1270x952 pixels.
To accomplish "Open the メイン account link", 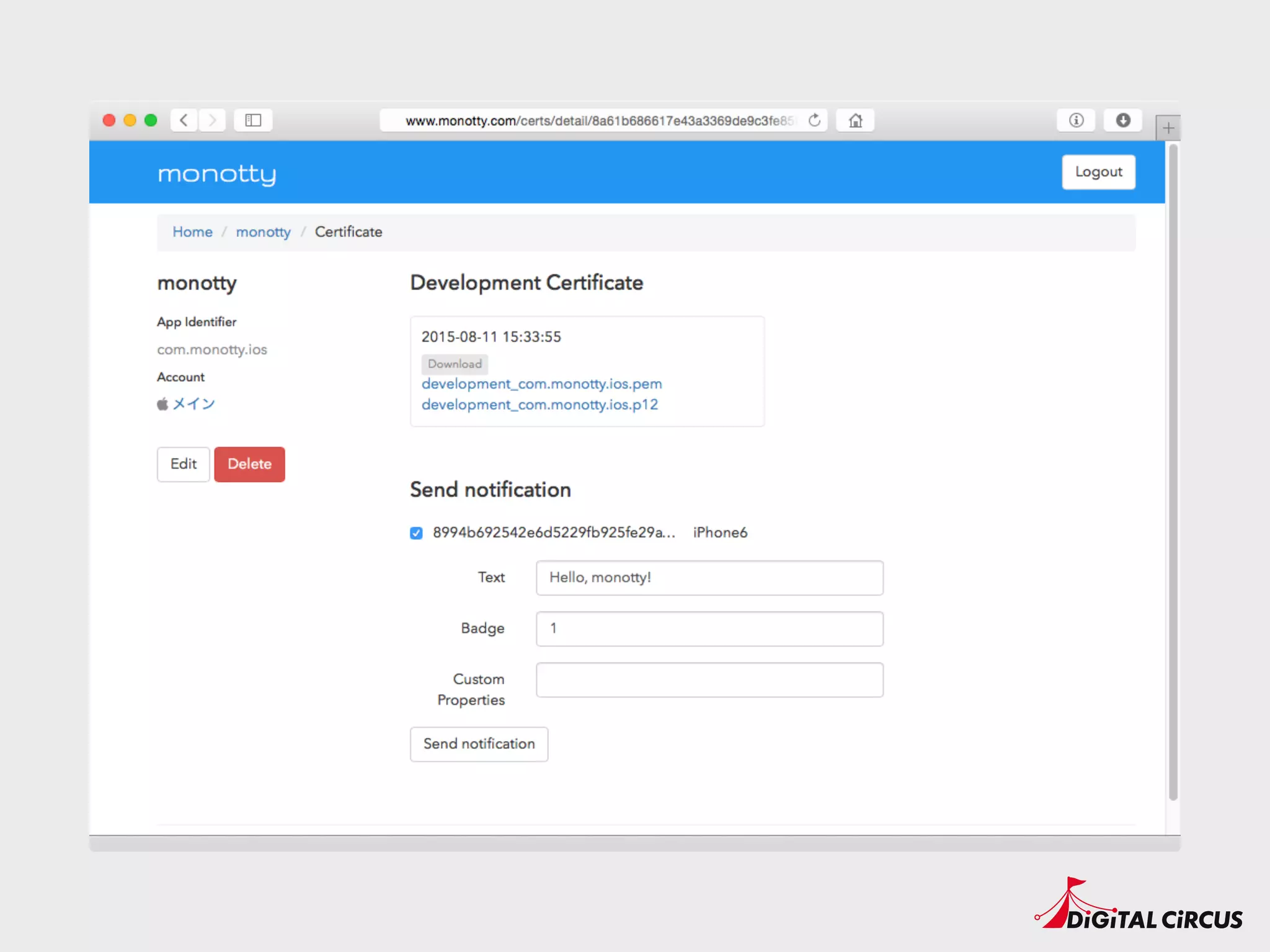I will (x=193, y=404).
